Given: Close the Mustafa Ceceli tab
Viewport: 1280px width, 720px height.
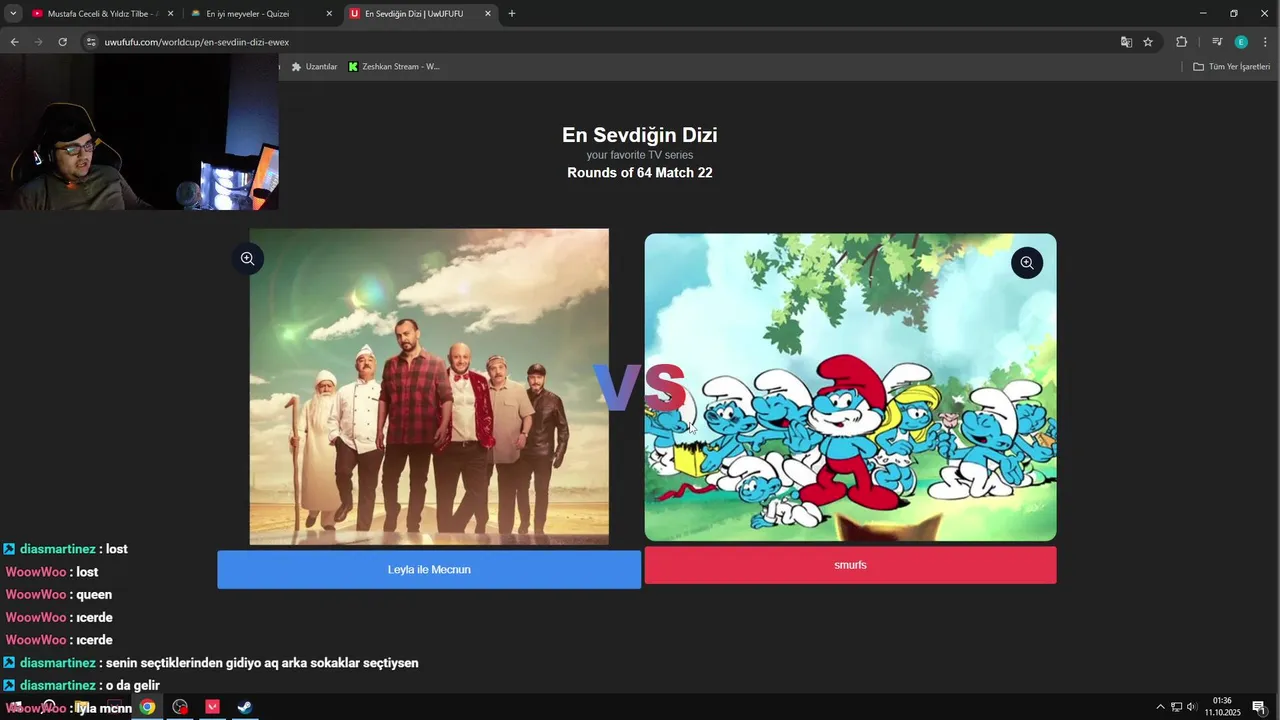Looking at the screenshot, I should 170,14.
